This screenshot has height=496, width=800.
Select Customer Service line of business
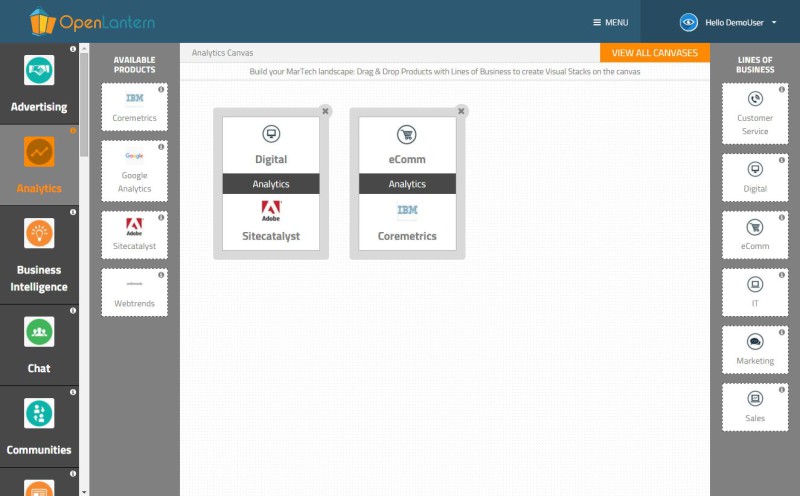755,114
